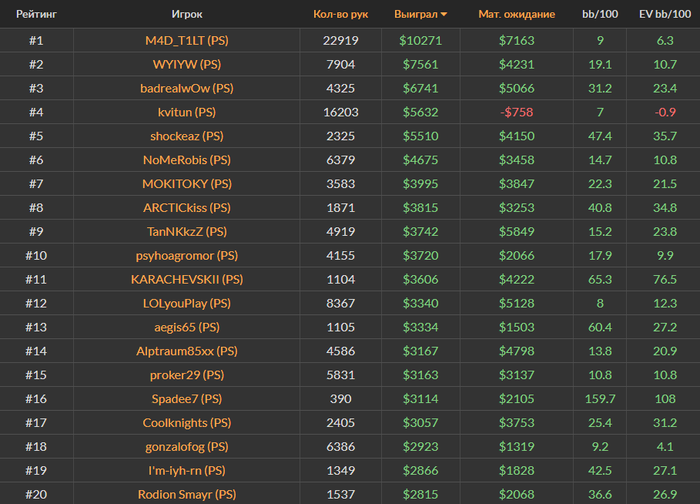Open player WYIYW (PS) profile
Viewport: 700px width, 504px height.
click(x=187, y=64)
